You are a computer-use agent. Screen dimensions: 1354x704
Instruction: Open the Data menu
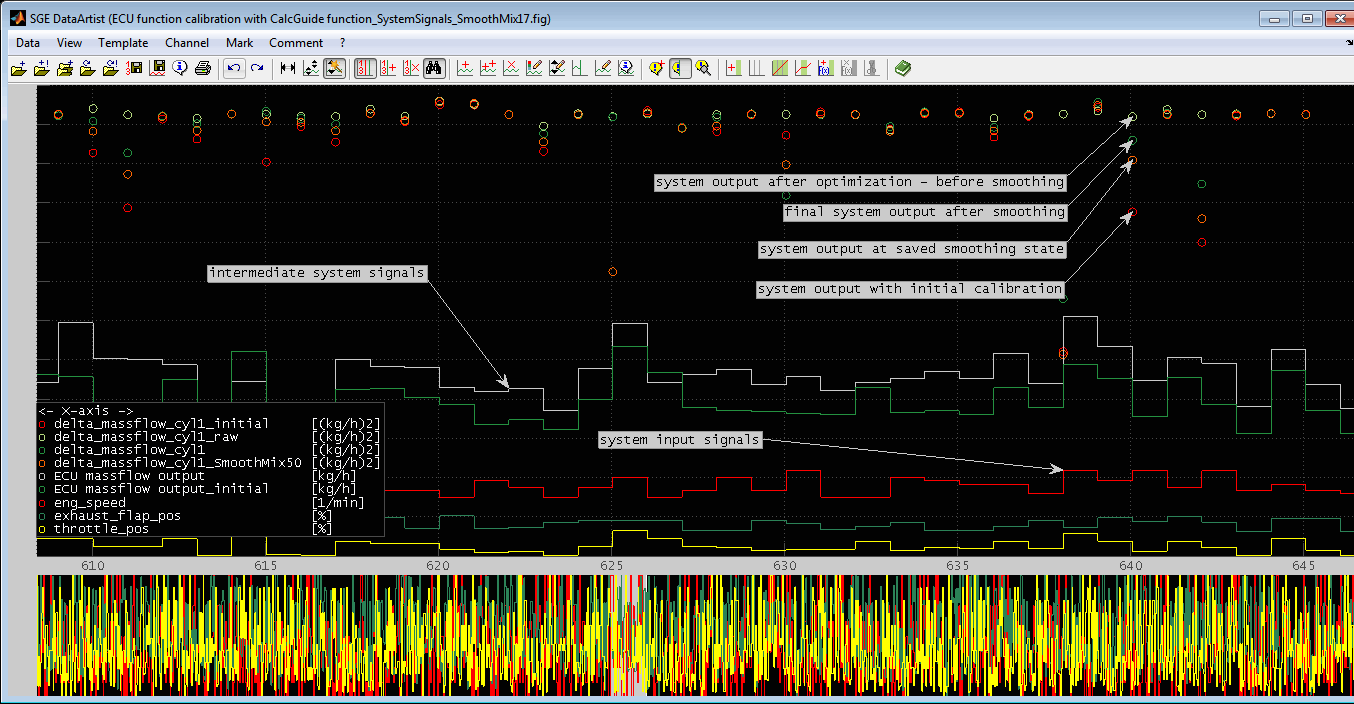pos(28,43)
